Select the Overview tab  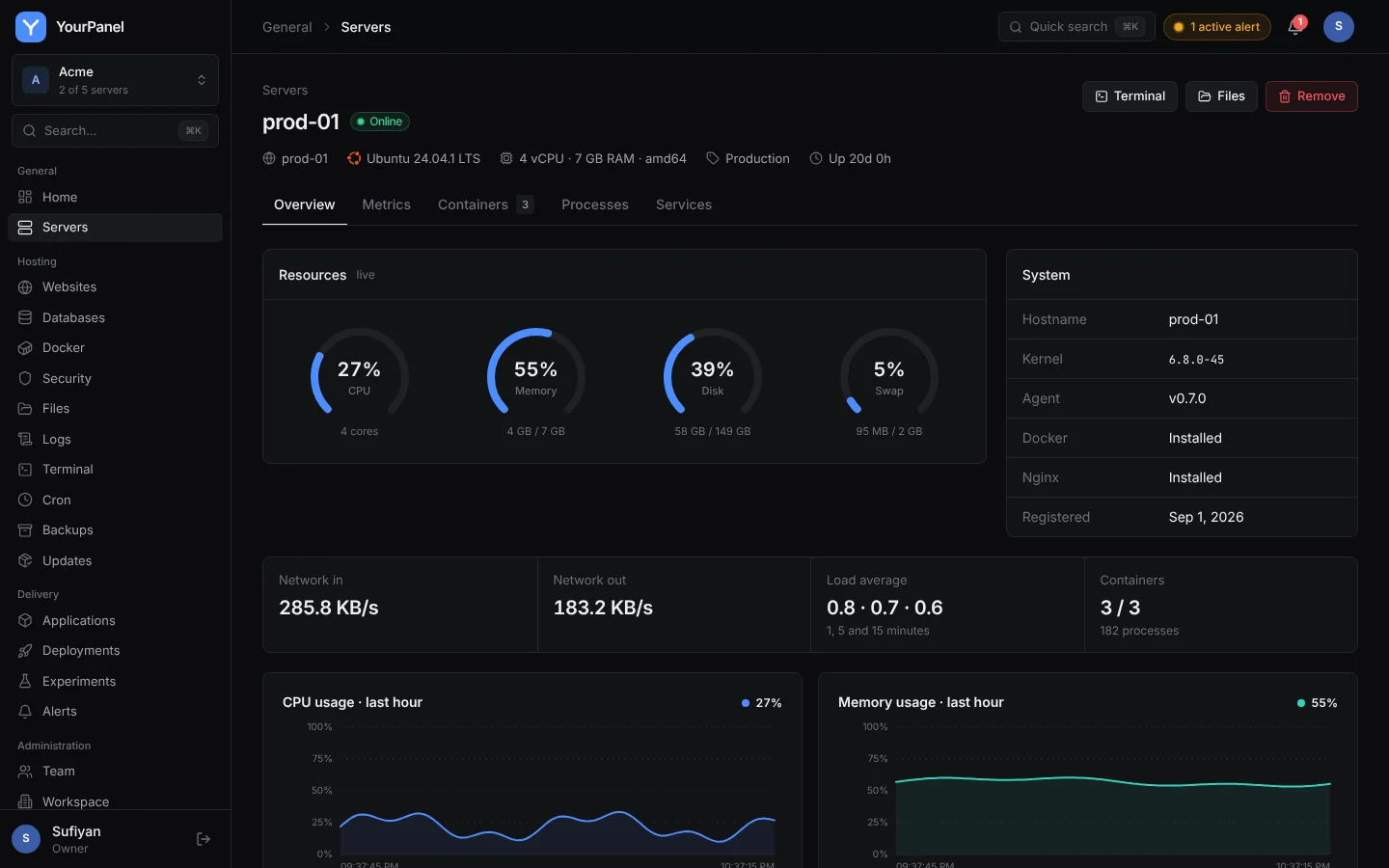pyautogui.click(x=305, y=204)
